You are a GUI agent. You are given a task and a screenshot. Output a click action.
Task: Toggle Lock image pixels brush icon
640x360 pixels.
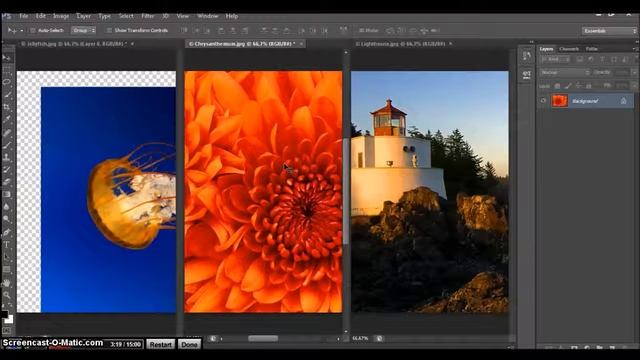tap(568, 86)
